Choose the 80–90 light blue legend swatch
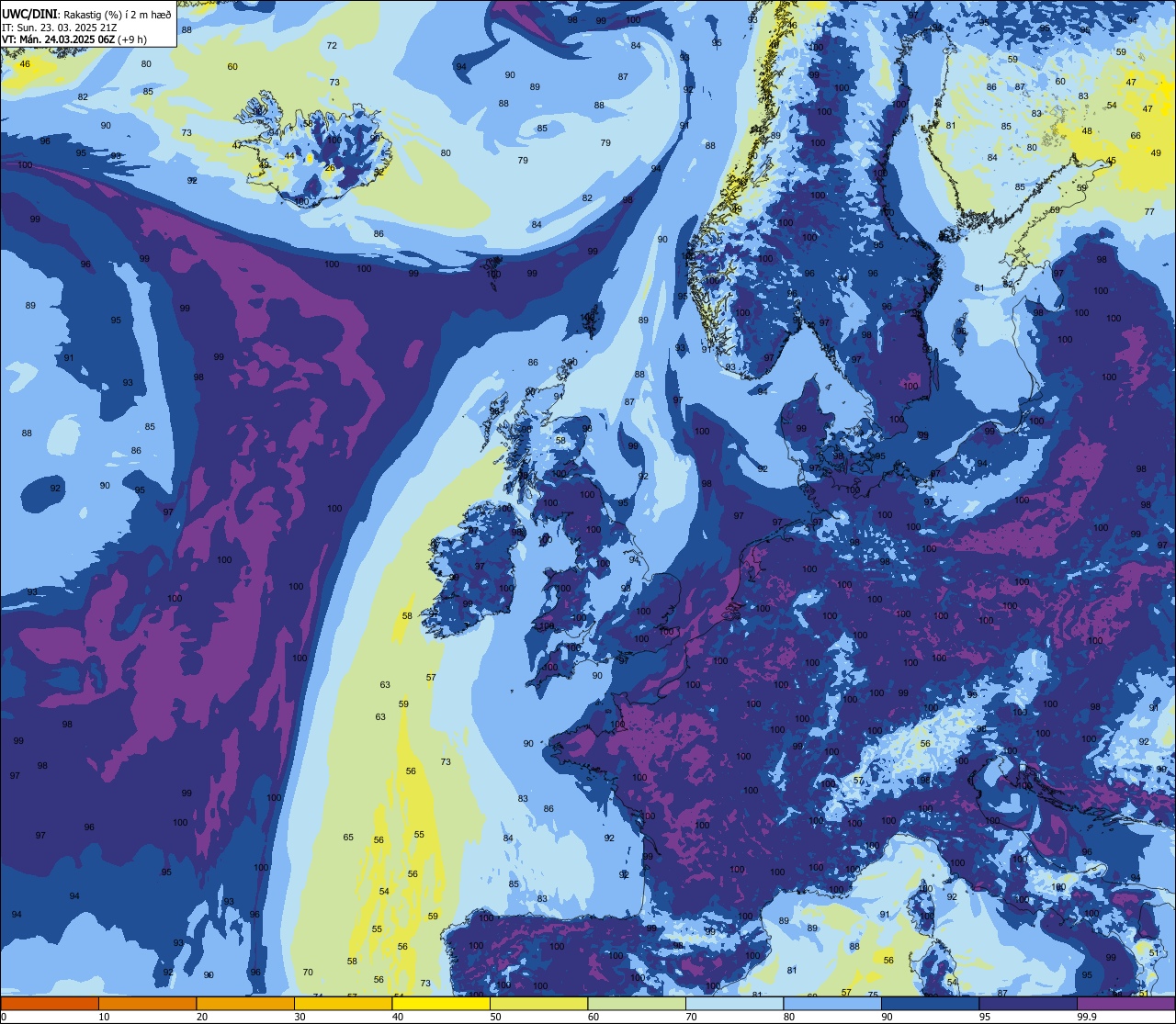This screenshot has height=1024, width=1176. tap(832, 1003)
